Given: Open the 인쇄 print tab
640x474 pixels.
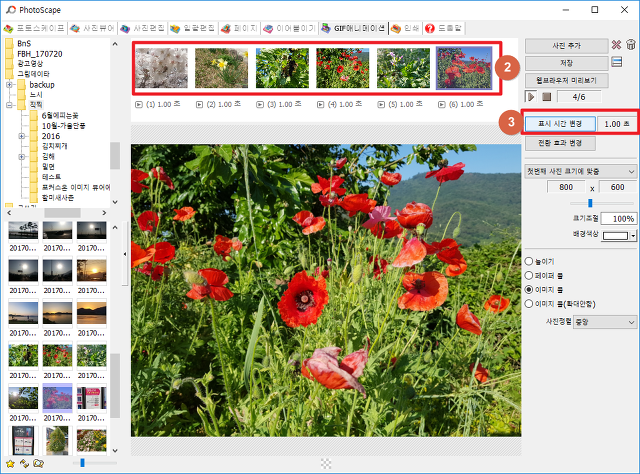Looking at the screenshot, I should pyautogui.click(x=405, y=28).
